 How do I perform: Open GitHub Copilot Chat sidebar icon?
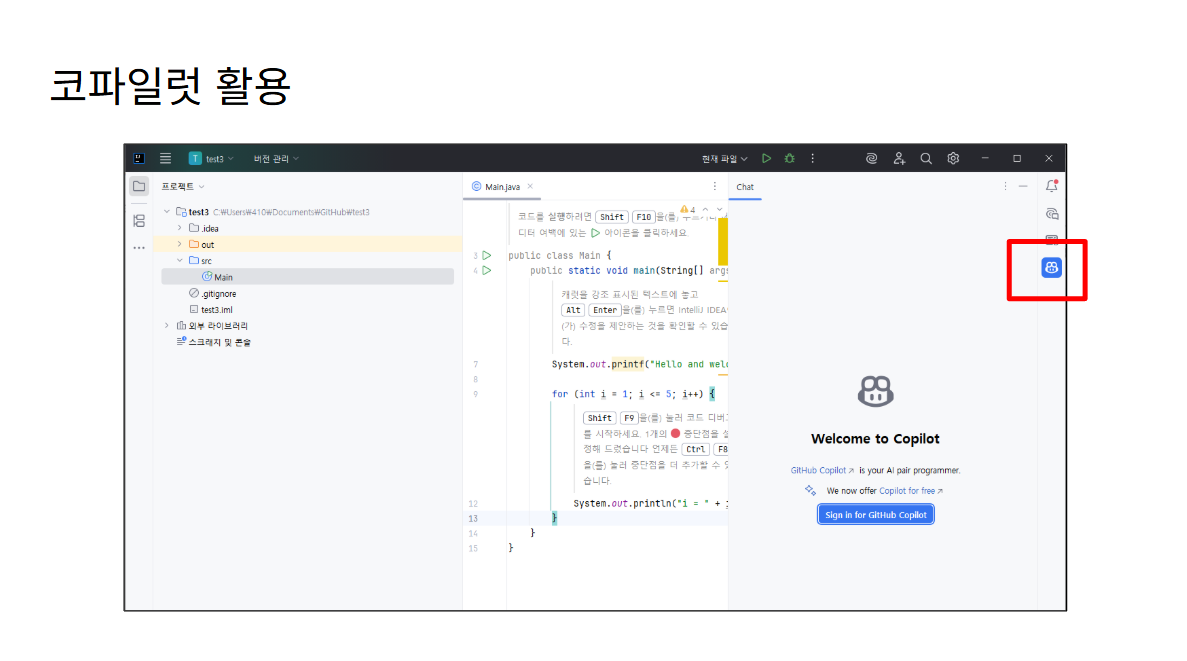point(1051,267)
